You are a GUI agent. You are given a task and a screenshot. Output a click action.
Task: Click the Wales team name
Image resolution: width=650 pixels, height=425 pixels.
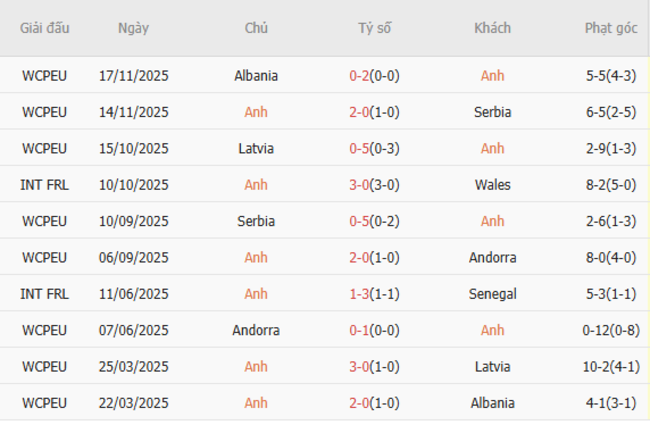tap(493, 184)
